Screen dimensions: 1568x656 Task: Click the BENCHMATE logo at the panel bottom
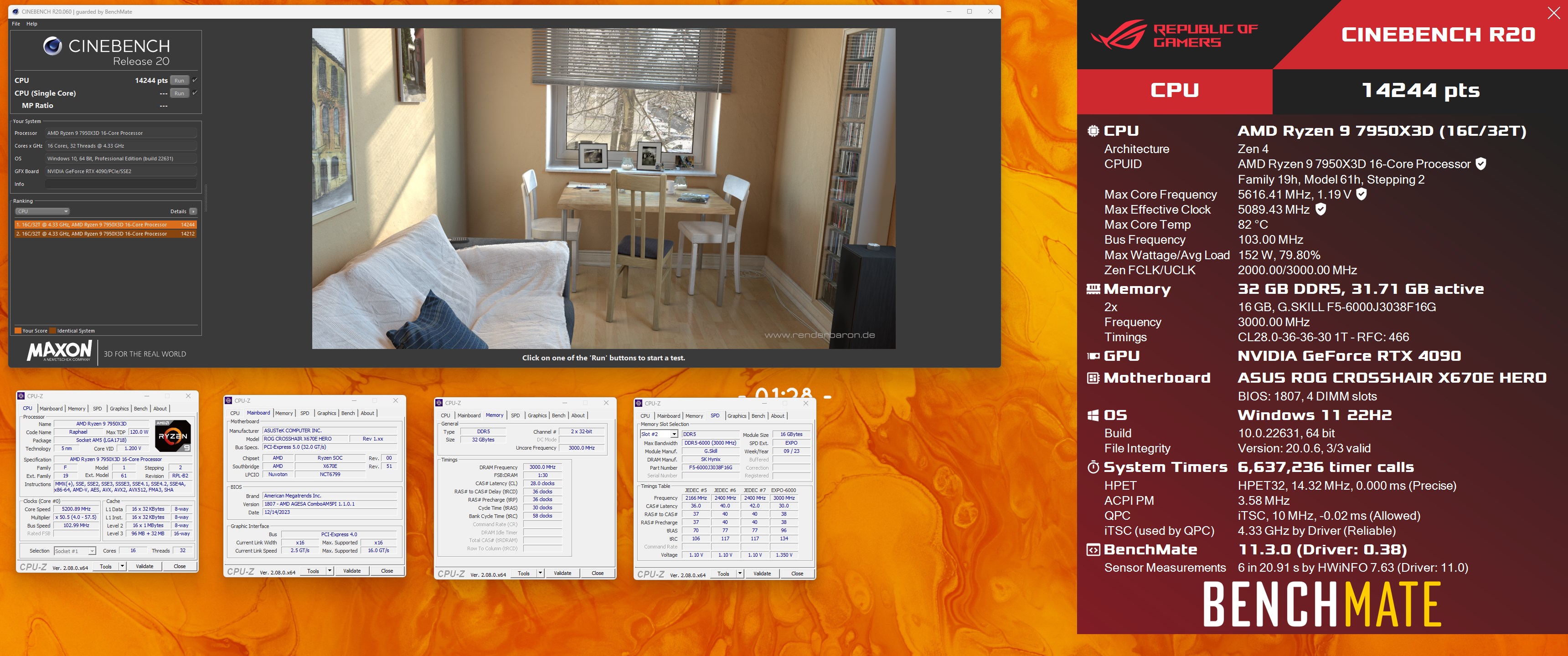[1322, 604]
